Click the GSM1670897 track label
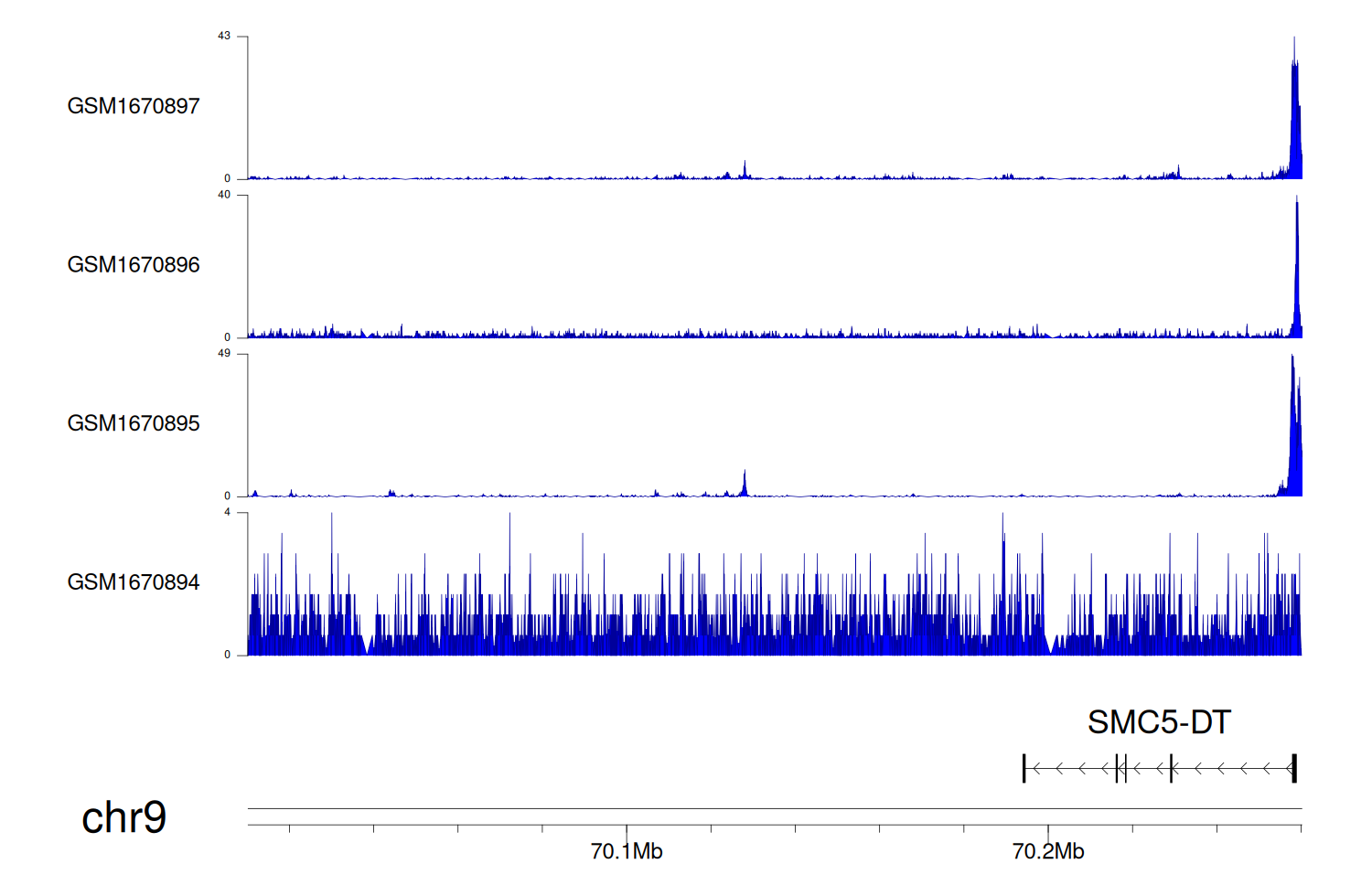 (x=133, y=106)
